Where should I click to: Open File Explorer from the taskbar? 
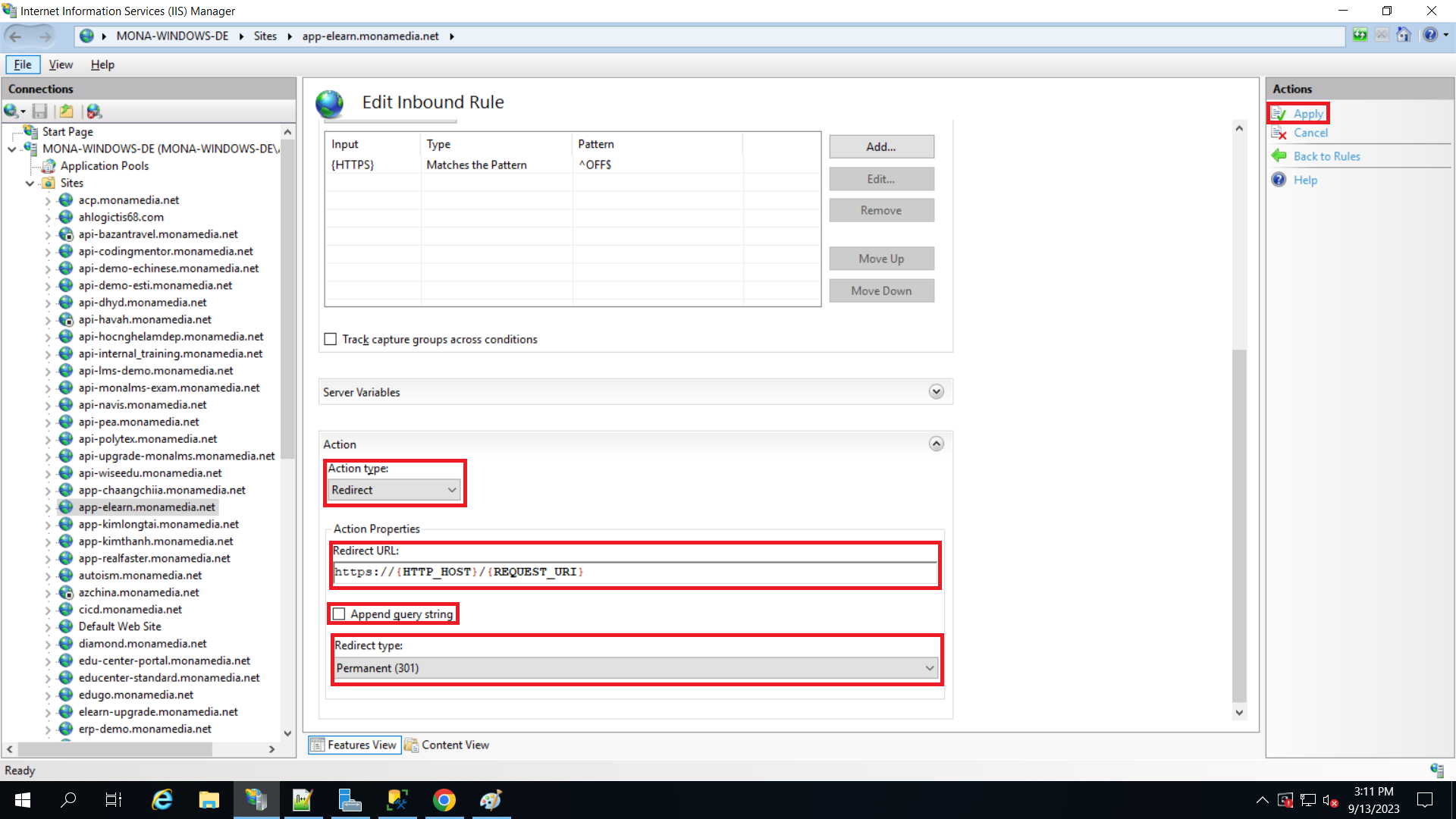209,800
